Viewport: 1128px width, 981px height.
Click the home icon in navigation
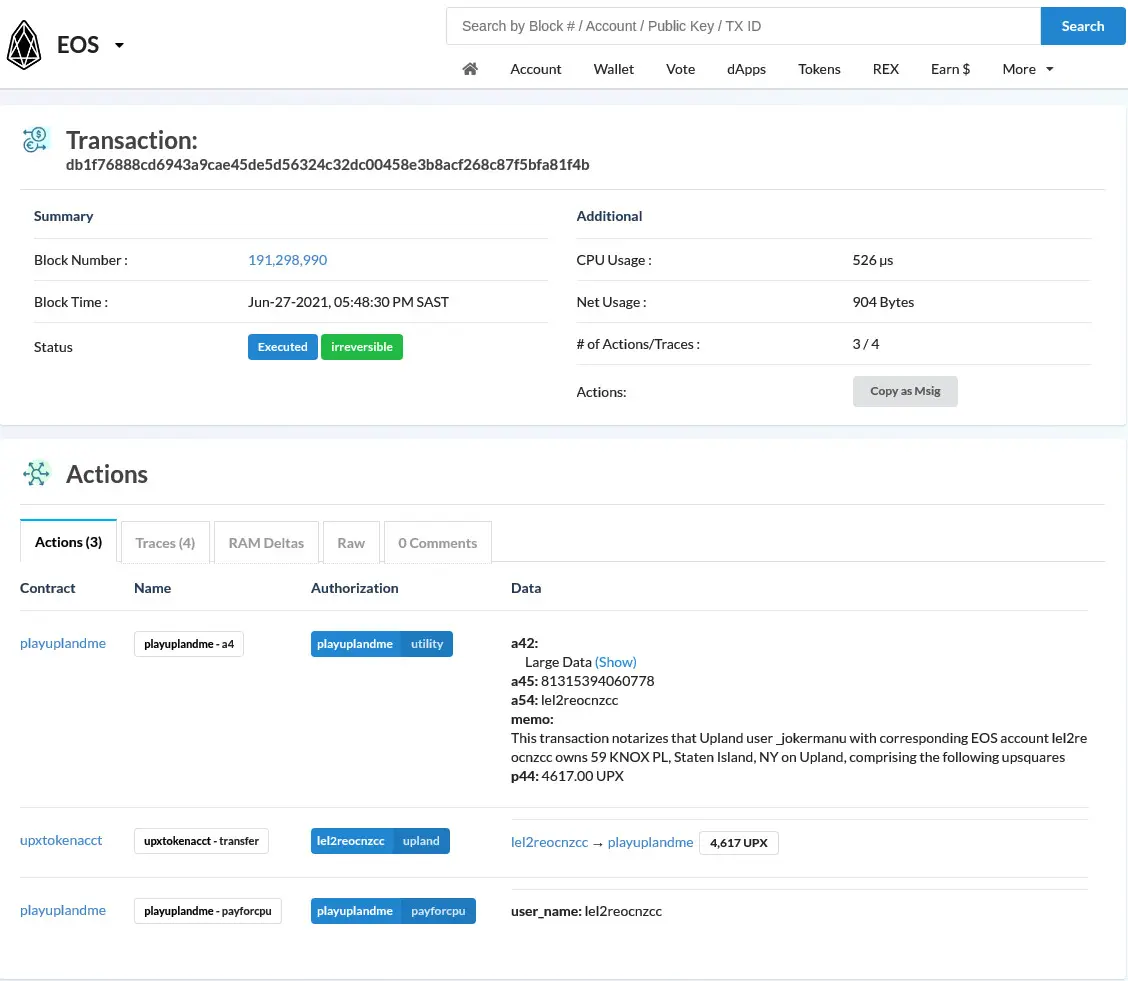[470, 69]
